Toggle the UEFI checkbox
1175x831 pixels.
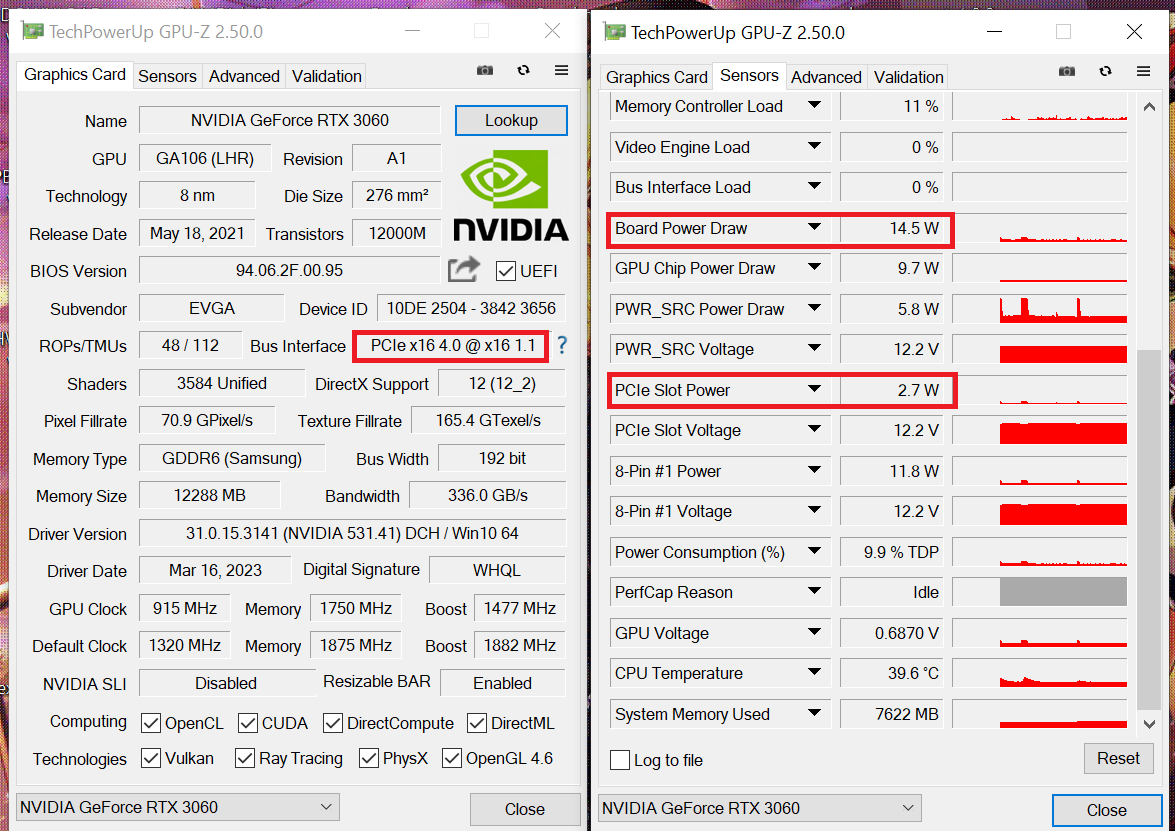[506, 271]
